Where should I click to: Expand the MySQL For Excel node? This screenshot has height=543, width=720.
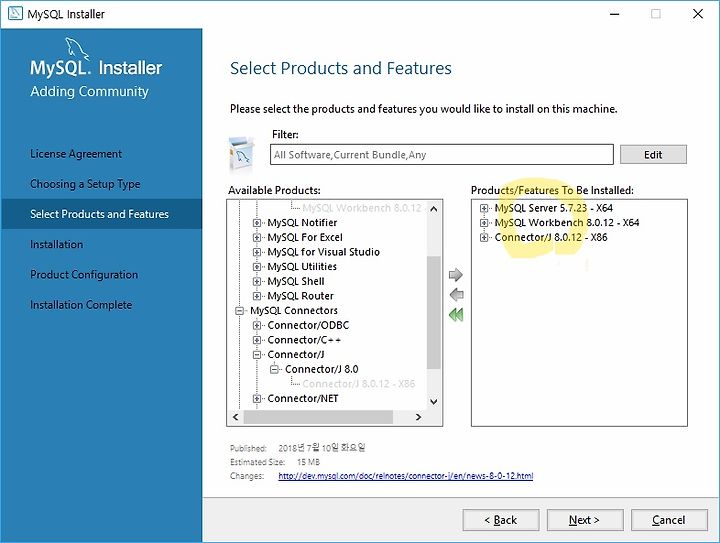[x=257, y=237]
